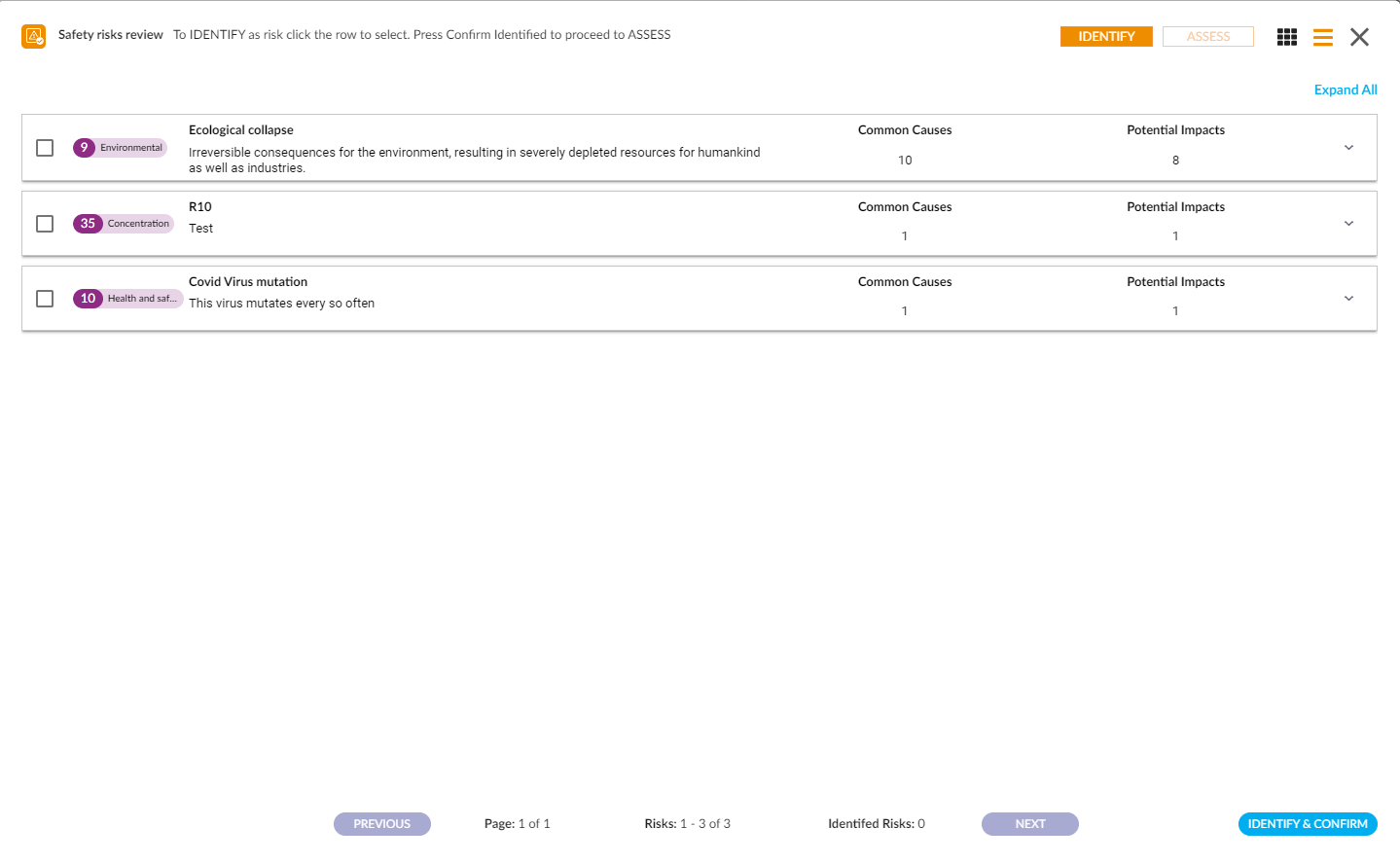Switch to grid view icon
The height and width of the screenshot is (863, 1400).
[x=1287, y=37]
